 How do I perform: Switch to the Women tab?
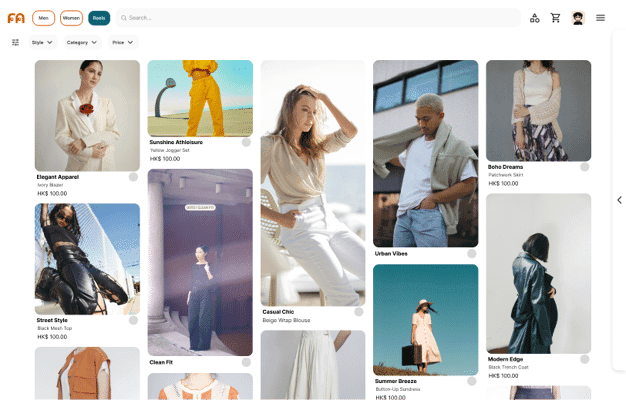[71, 18]
